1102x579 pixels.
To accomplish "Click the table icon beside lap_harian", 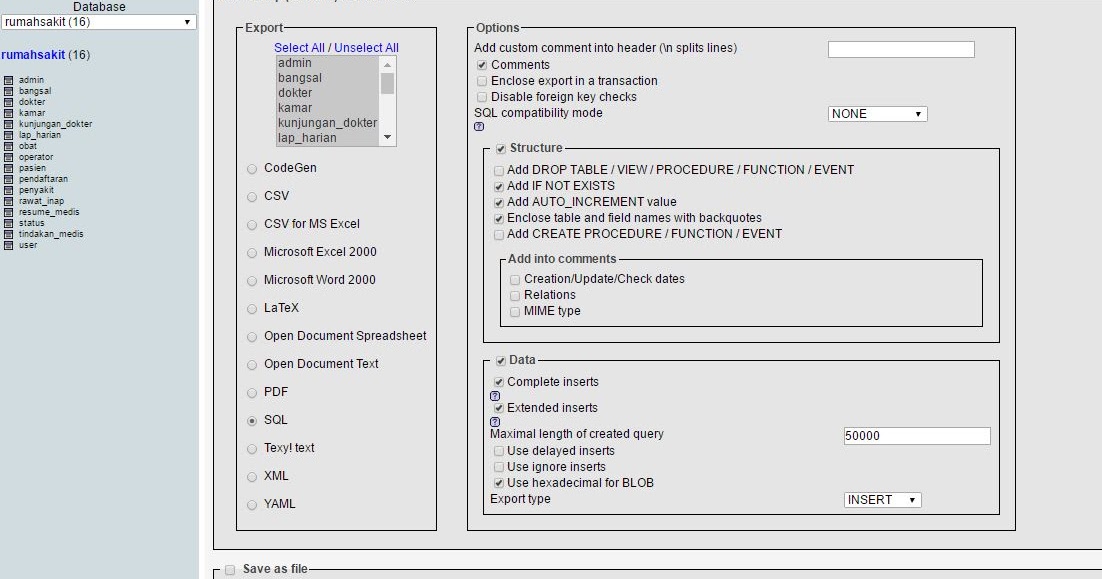I will [x=8, y=135].
